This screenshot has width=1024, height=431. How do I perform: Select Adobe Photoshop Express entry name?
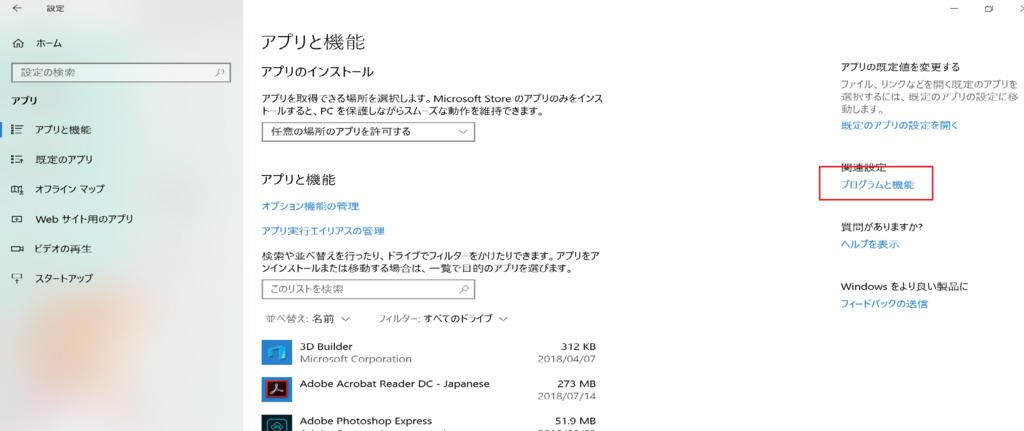[366, 421]
